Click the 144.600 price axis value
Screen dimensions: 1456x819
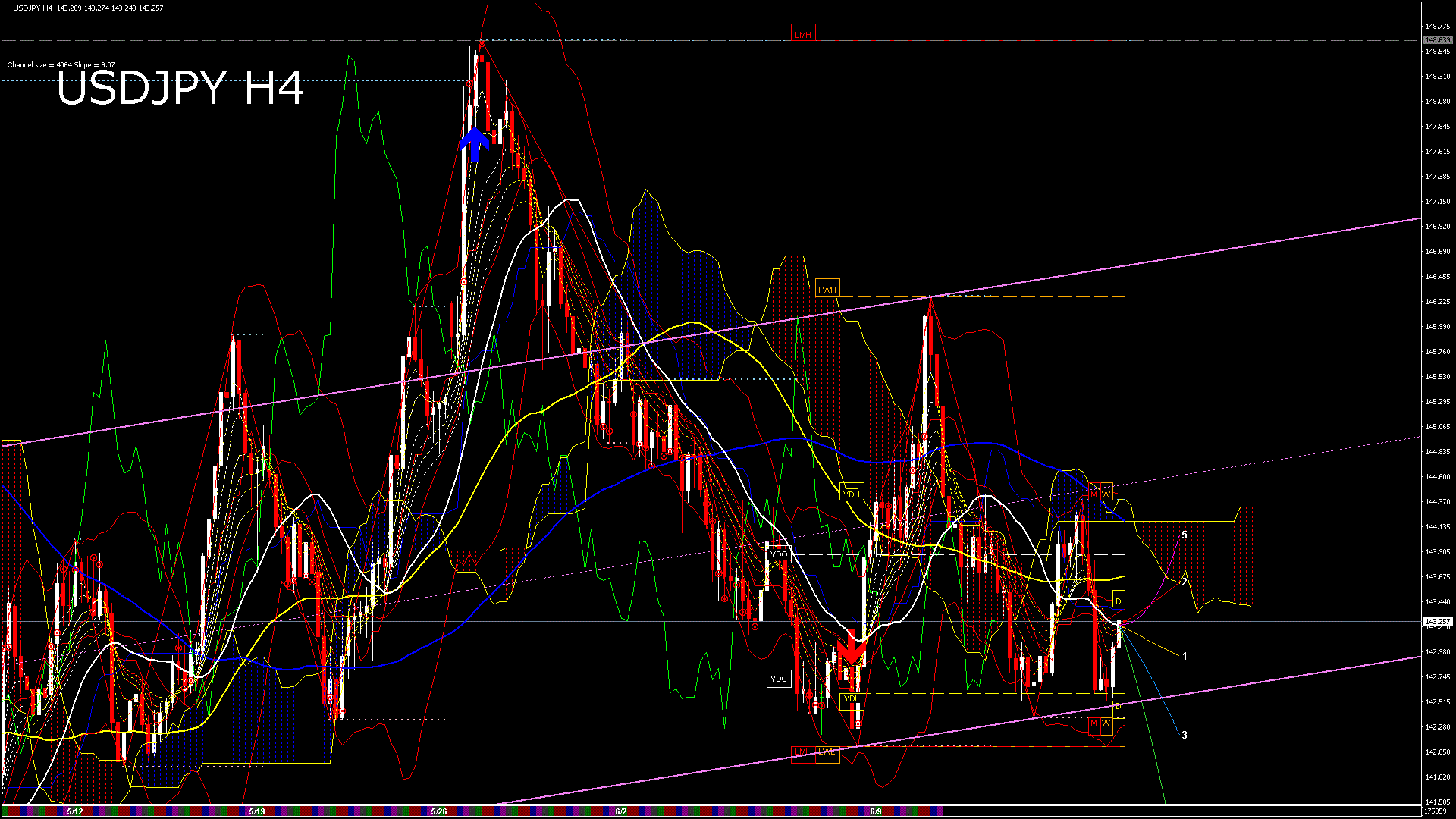coord(1438,476)
